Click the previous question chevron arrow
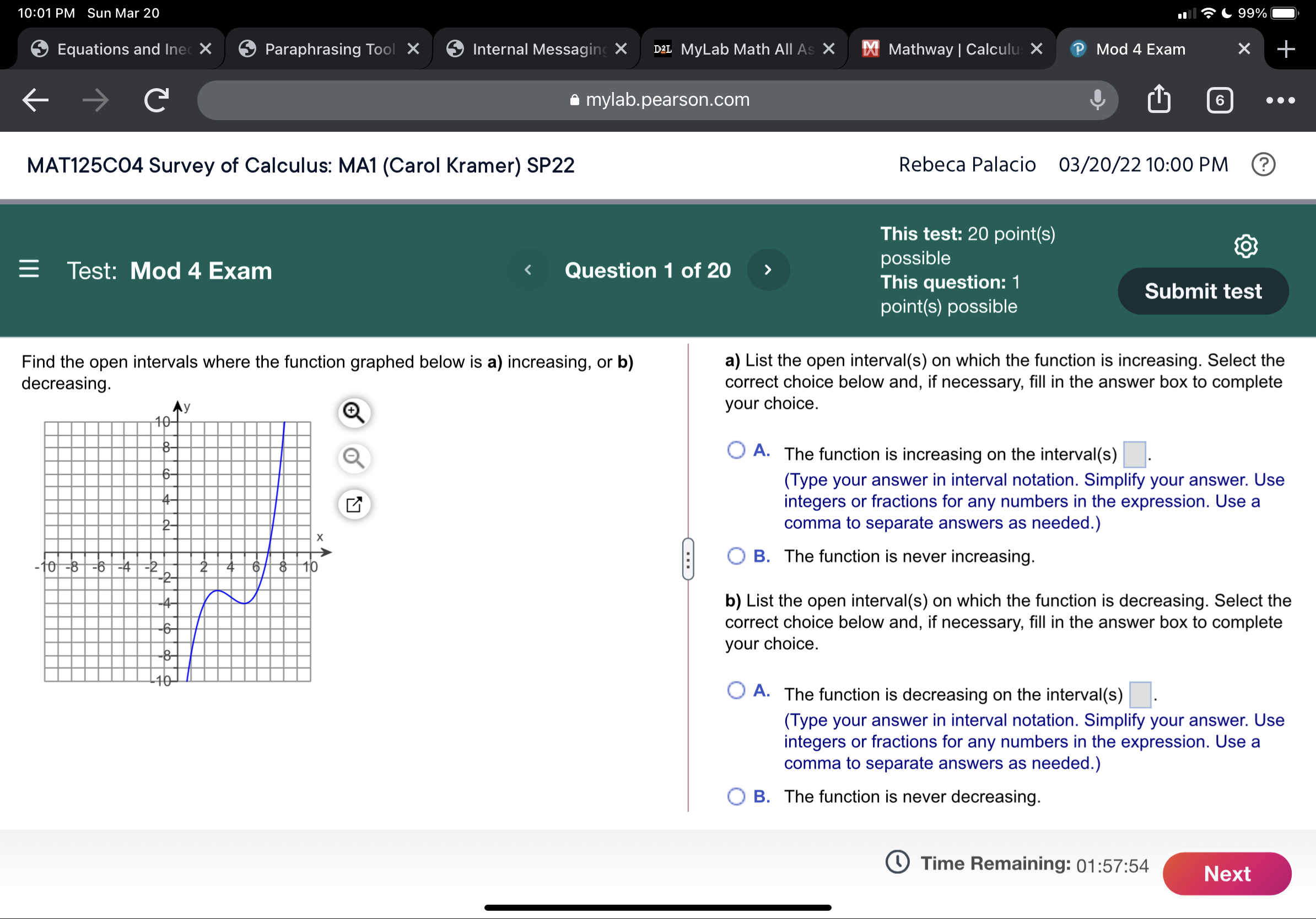Viewport: 1316px width, 919px height. point(528,270)
